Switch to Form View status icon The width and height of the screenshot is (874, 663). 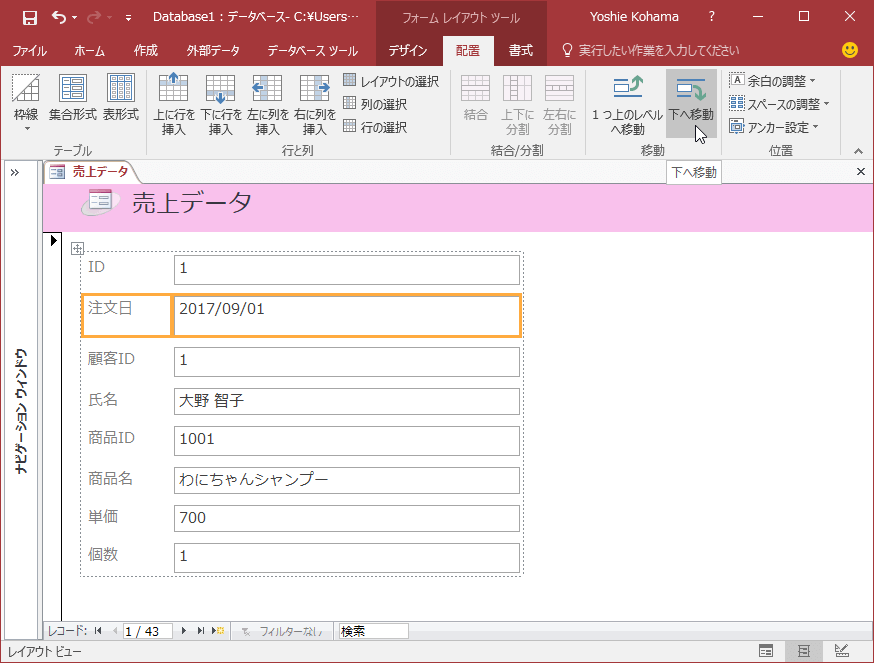tap(766, 651)
